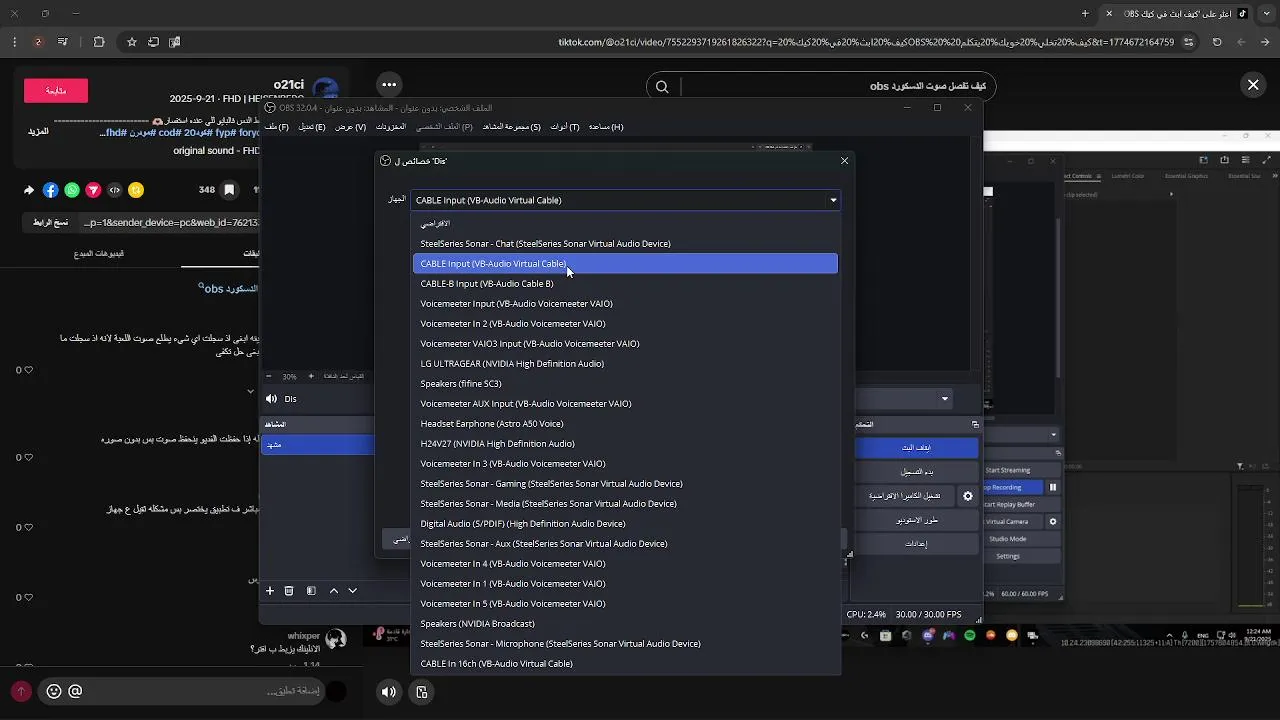The height and width of the screenshot is (720, 1280).
Task: Click the @ mention icon
Action: (75, 691)
